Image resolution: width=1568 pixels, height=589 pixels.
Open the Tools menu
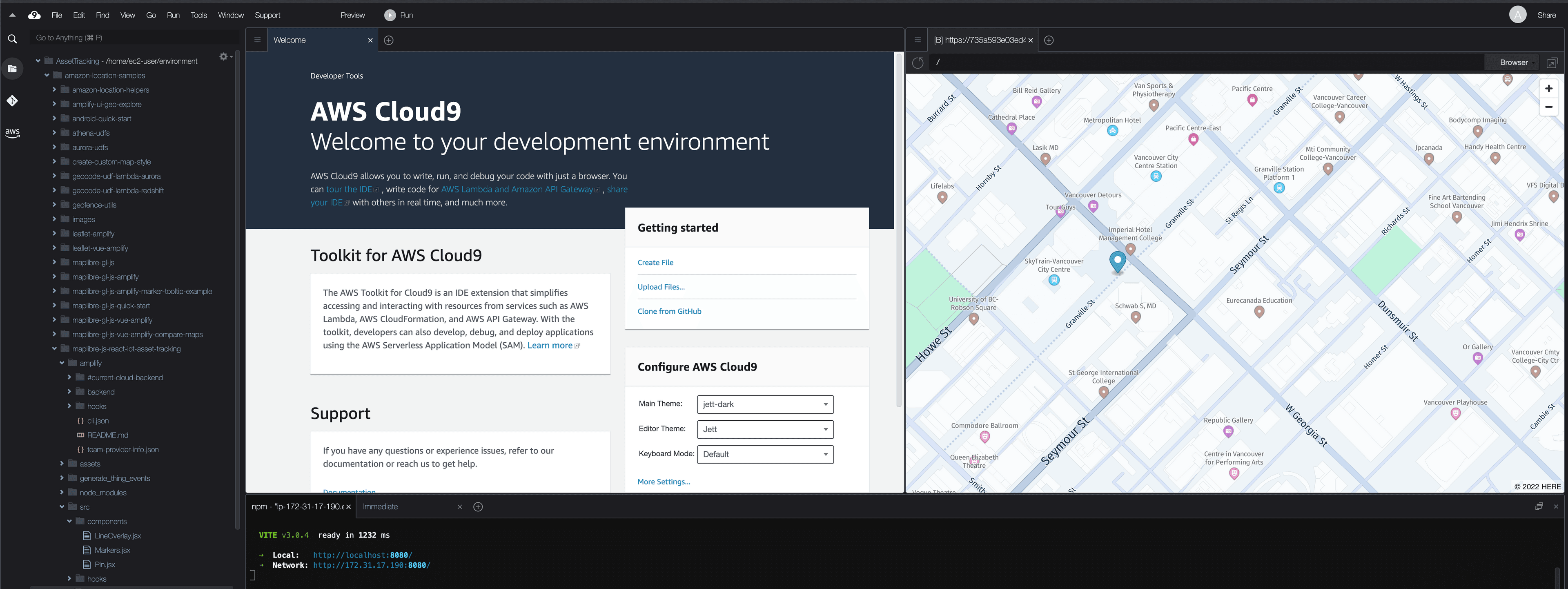click(199, 15)
